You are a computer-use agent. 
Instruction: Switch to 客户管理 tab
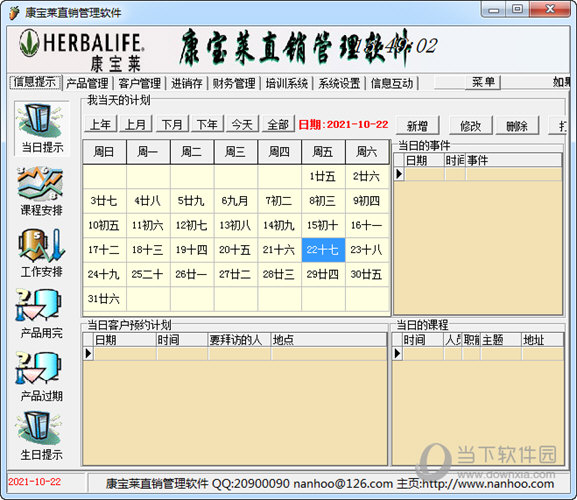pyautogui.click(x=139, y=84)
